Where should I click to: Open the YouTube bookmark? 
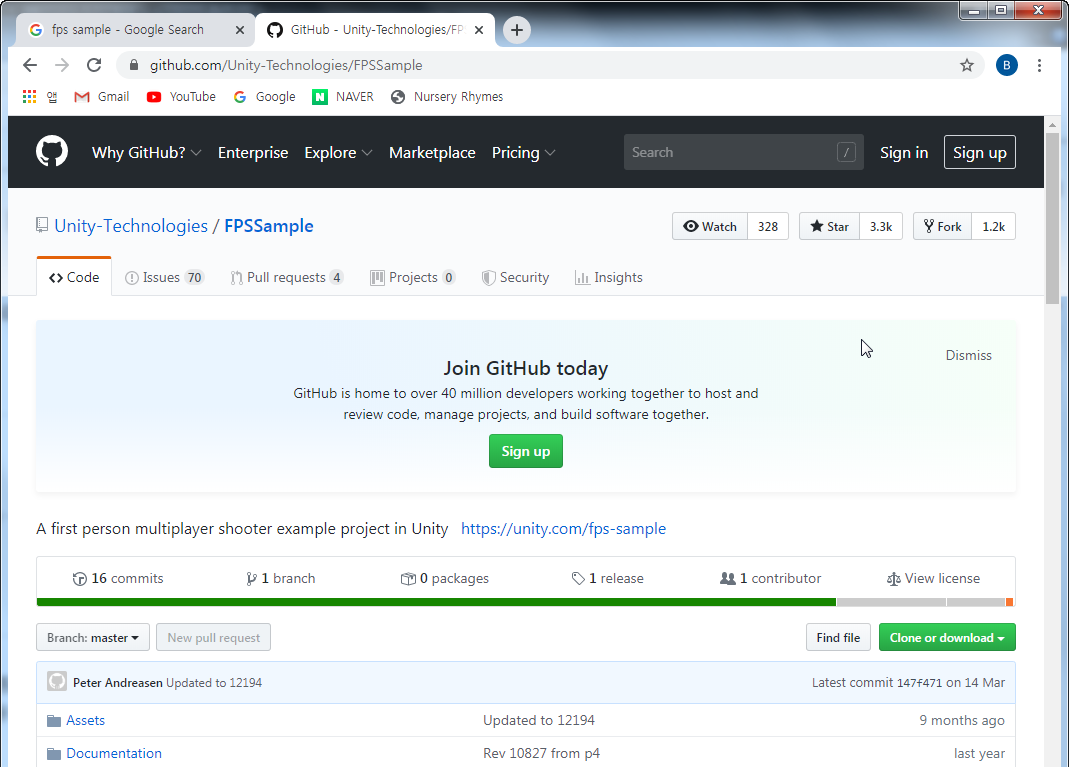pyautogui.click(x=181, y=97)
